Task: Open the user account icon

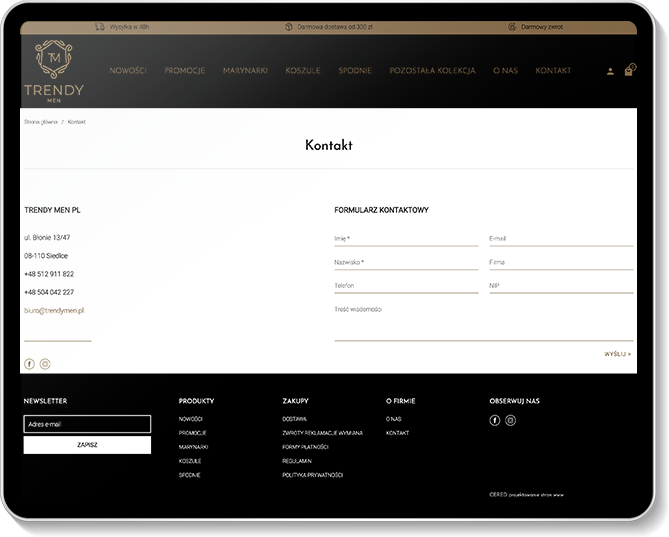Action: tap(610, 71)
